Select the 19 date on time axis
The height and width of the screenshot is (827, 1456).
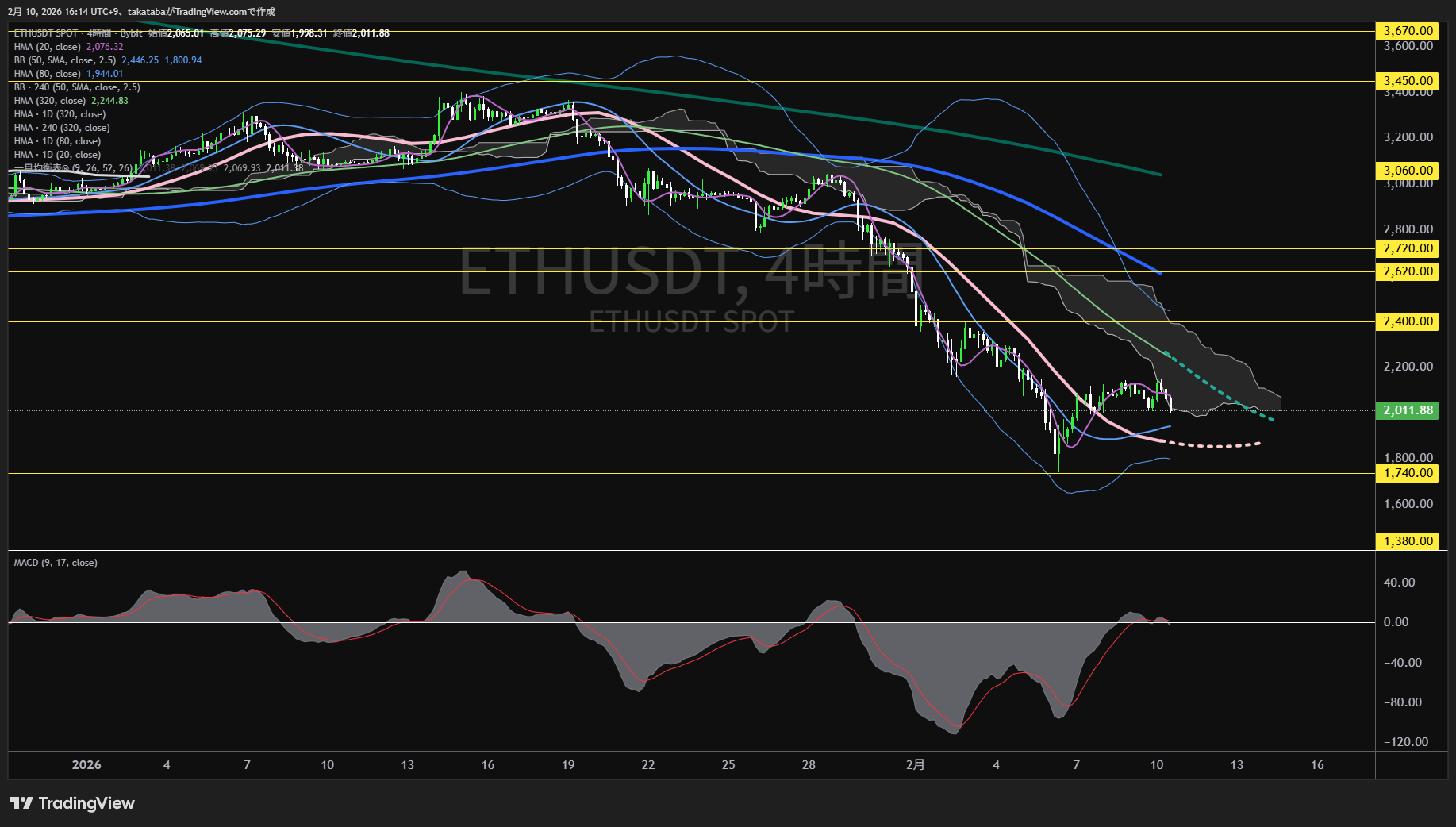click(x=568, y=765)
